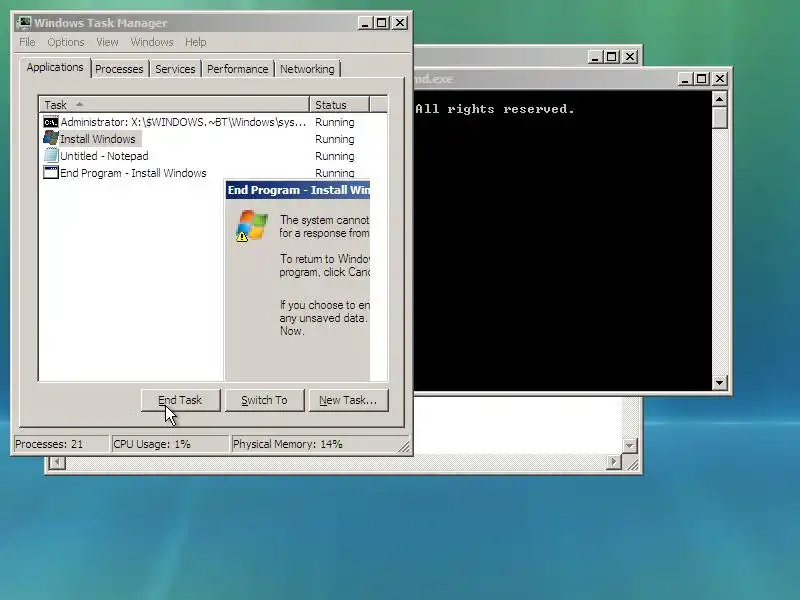Select the Administrator: X:\$WINDOWS.~BT task row

[184, 122]
